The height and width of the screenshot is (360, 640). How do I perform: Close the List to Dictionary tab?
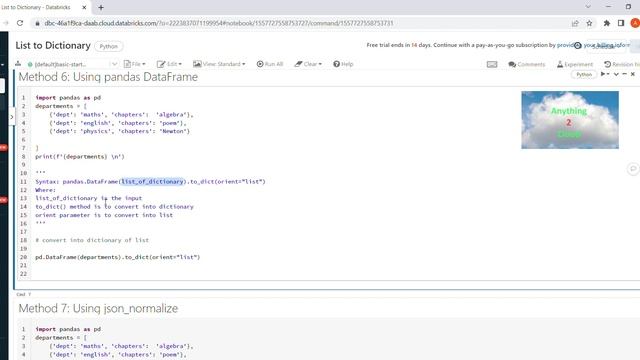click(84, 7)
